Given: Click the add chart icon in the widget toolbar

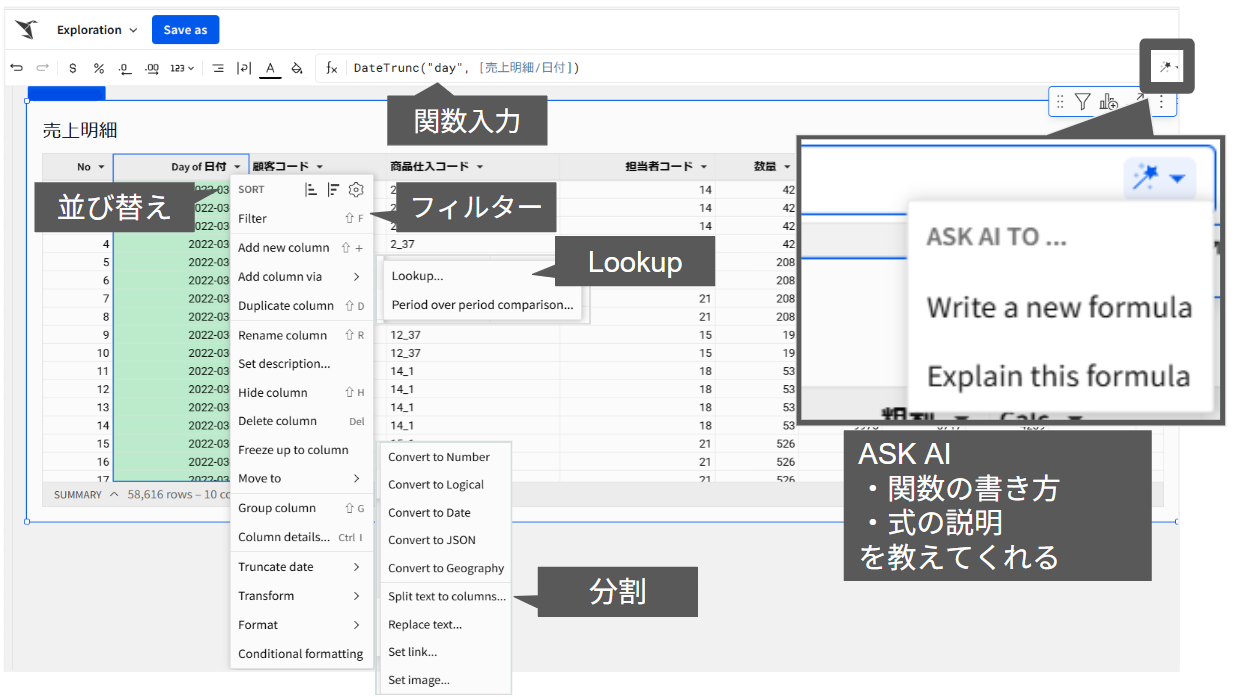Looking at the screenshot, I should click(x=1109, y=101).
